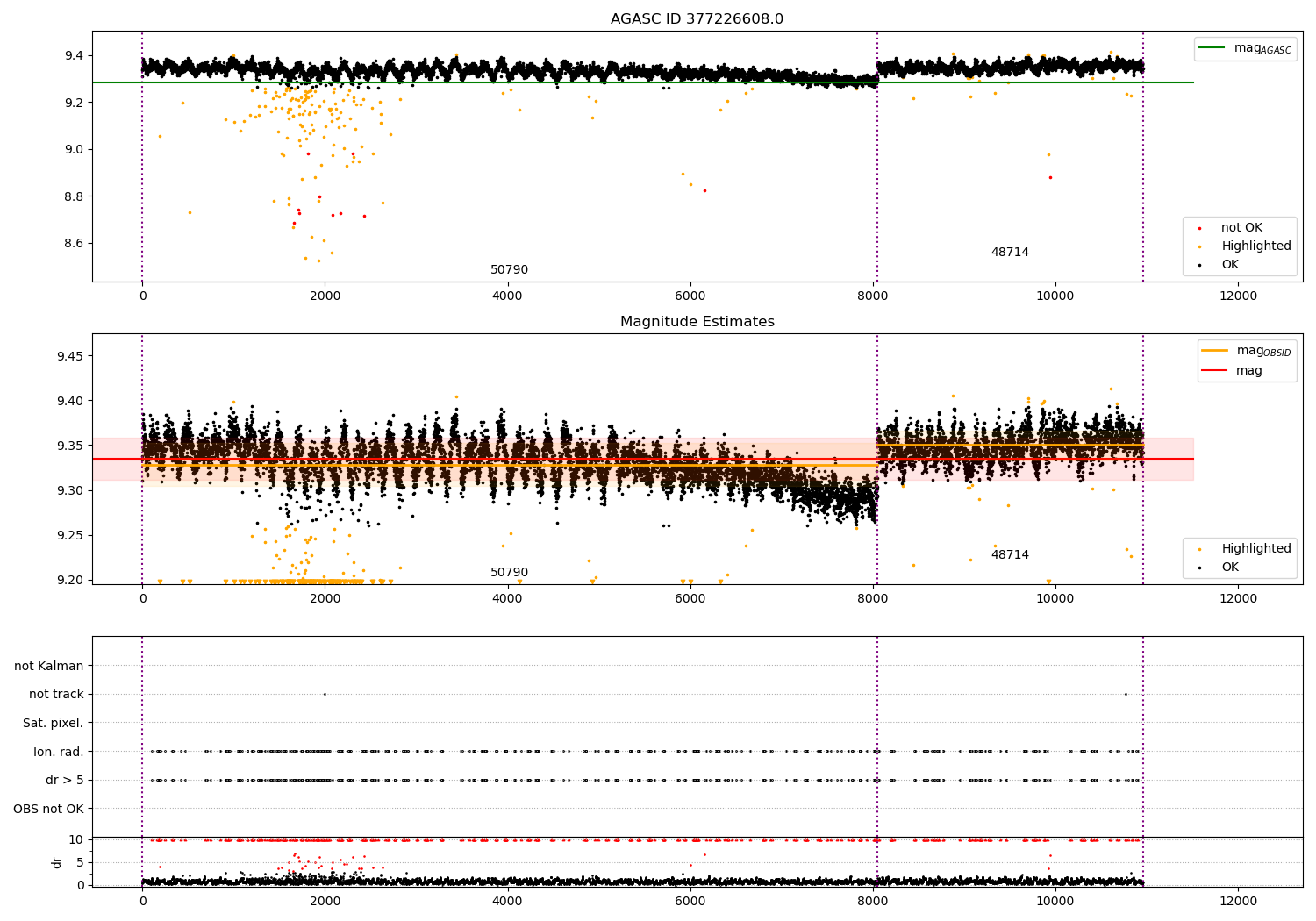Select the "Sat. pixel." axis label
The image size is (1316, 921).
[x=54, y=724]
